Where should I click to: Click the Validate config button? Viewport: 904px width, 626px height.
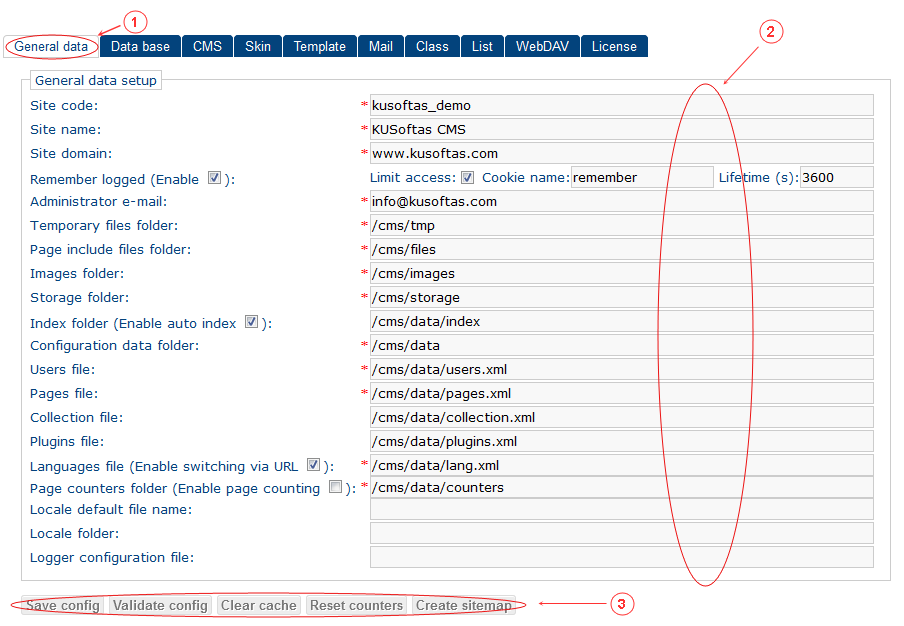(160, 605)
